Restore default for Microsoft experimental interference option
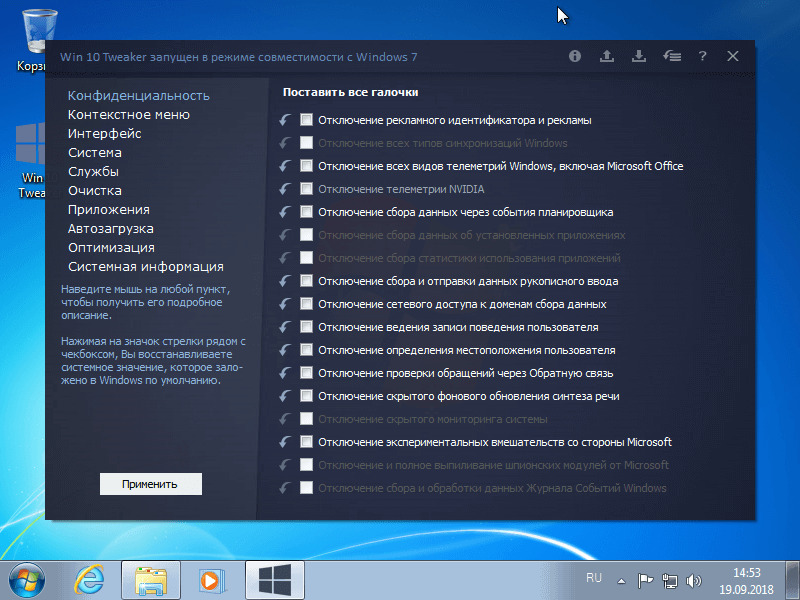The image size is (800, 600). click(x=285, y=442)
